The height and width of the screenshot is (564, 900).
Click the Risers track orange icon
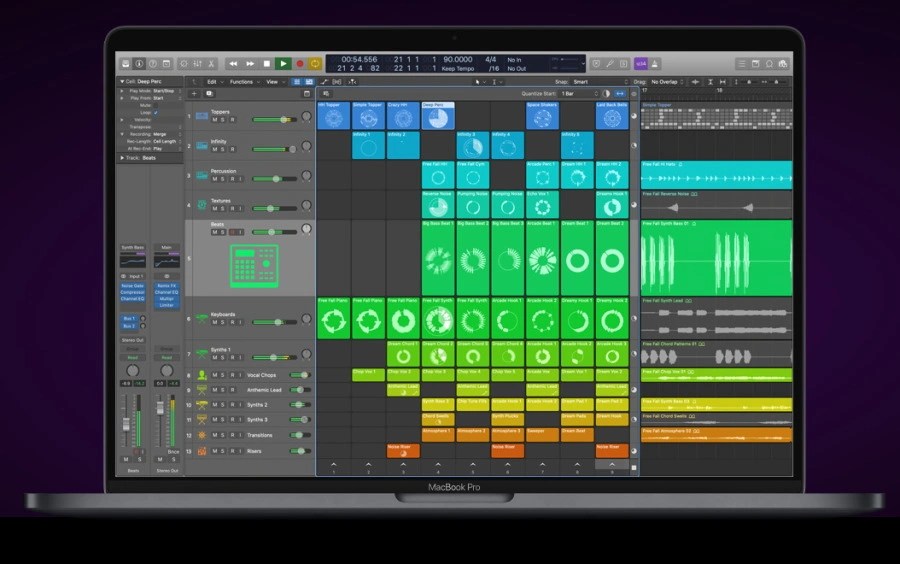(x=202, y=452)
